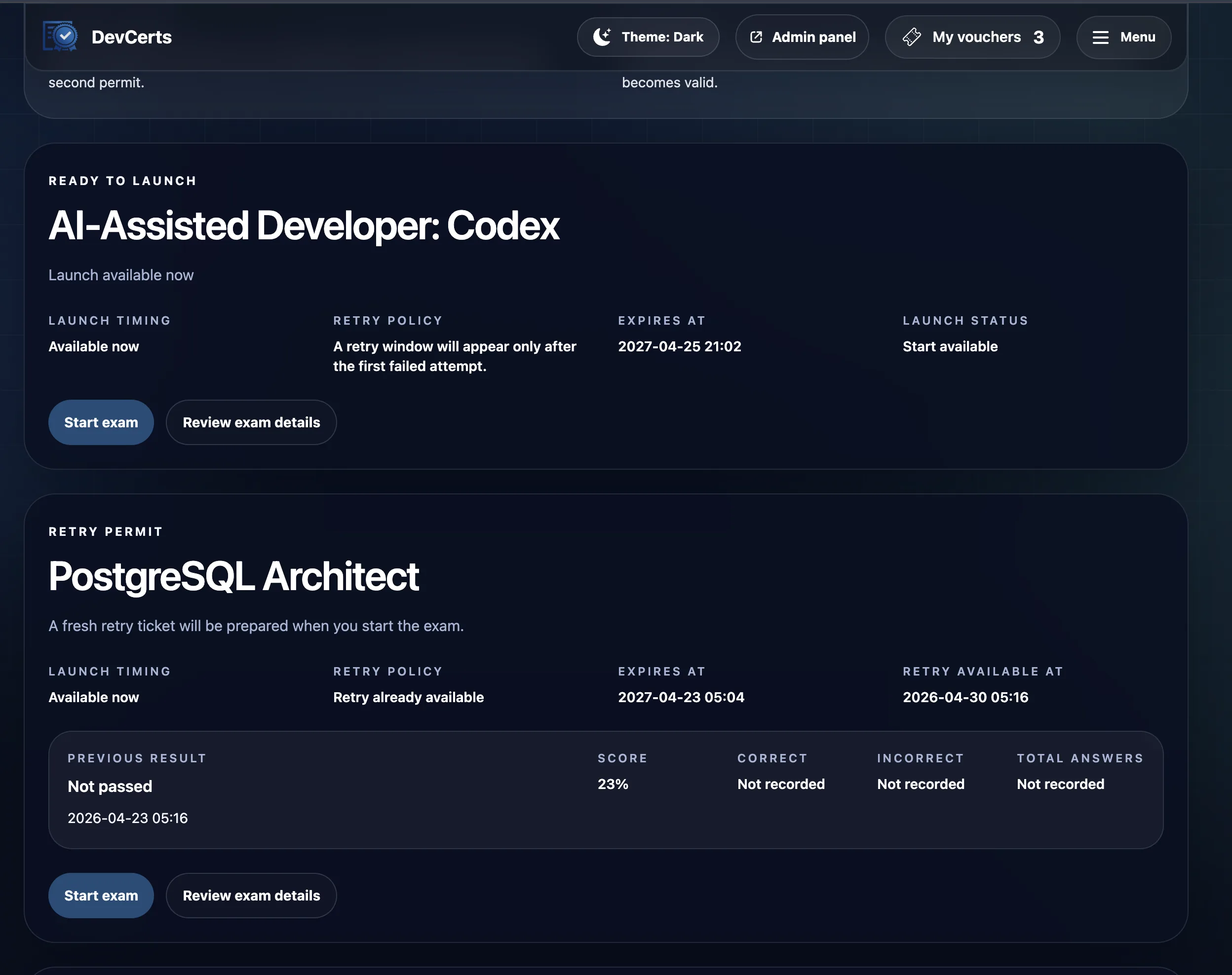Image resolution: width=1232 pixels, height=975 pixels.
Task: Click the SCORE column label
Action: pos(622,758)
